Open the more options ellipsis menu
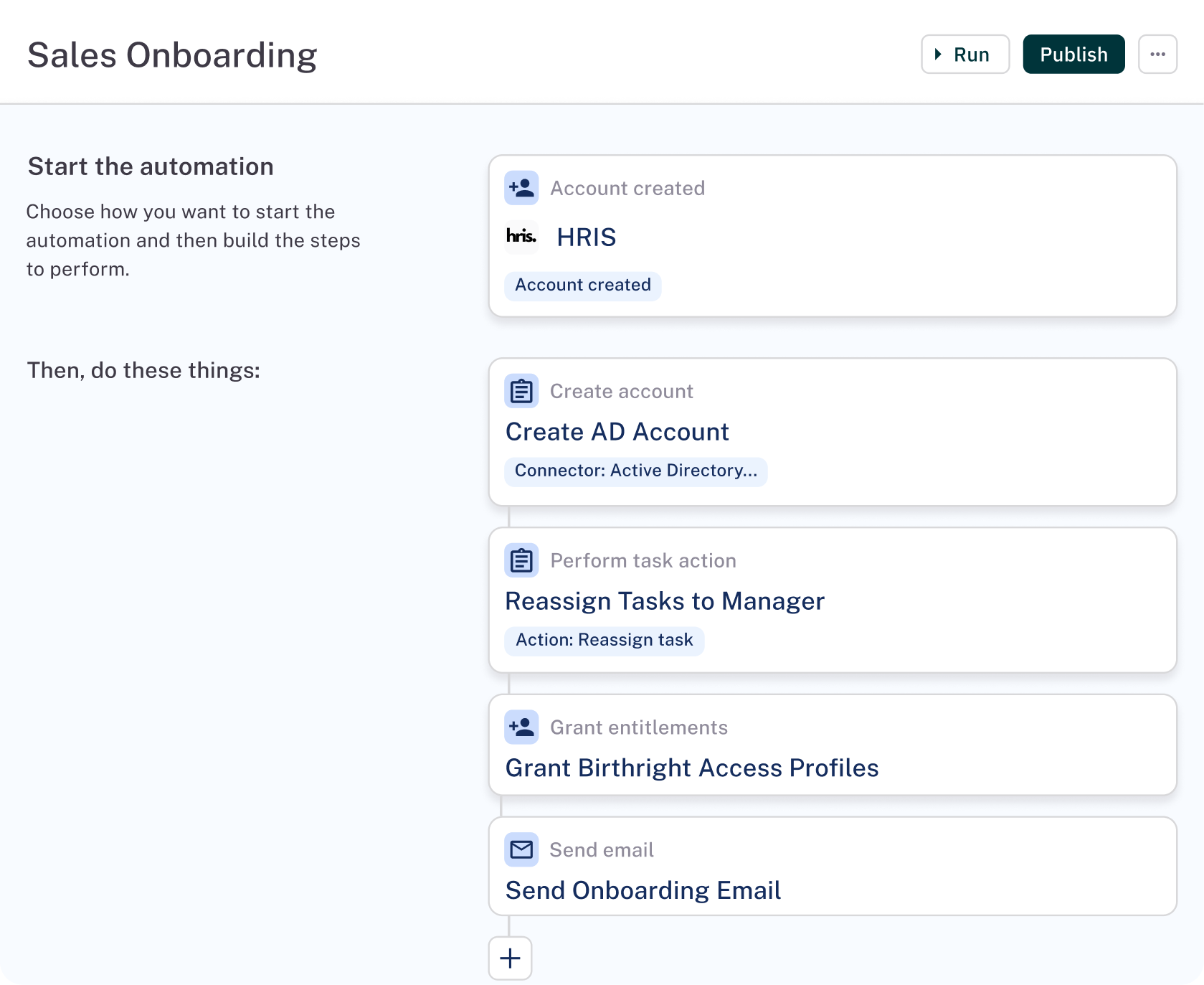 [1157, 54]
